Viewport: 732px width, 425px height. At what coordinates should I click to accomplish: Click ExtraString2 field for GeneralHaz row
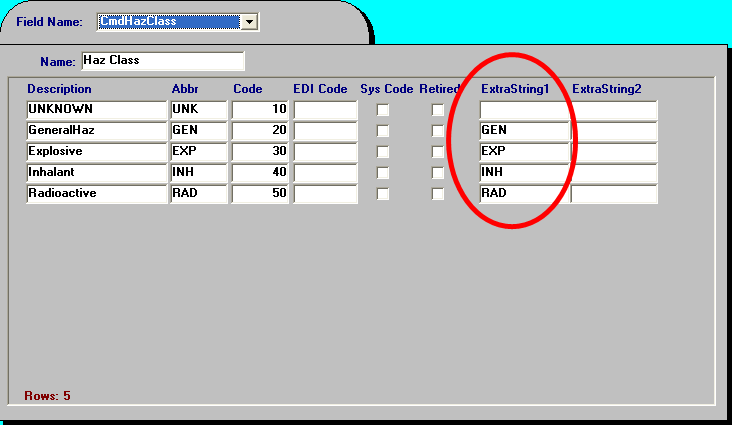614,131
